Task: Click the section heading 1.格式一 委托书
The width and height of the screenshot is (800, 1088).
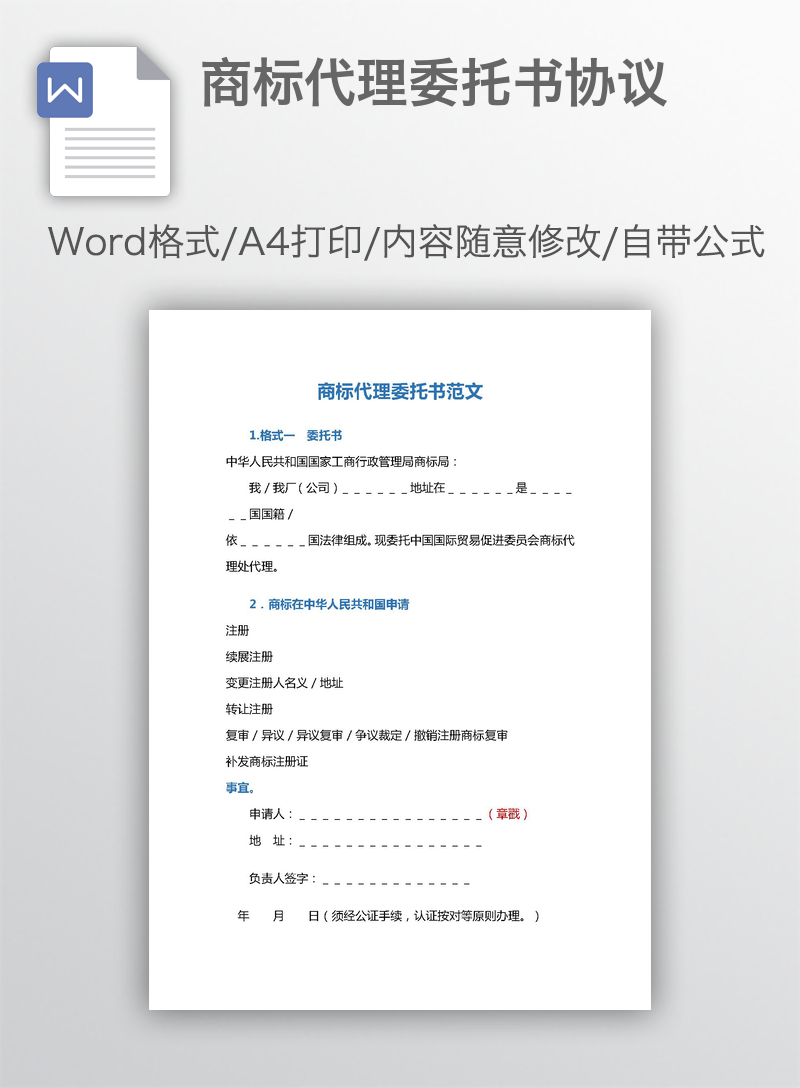Action: 296,436
